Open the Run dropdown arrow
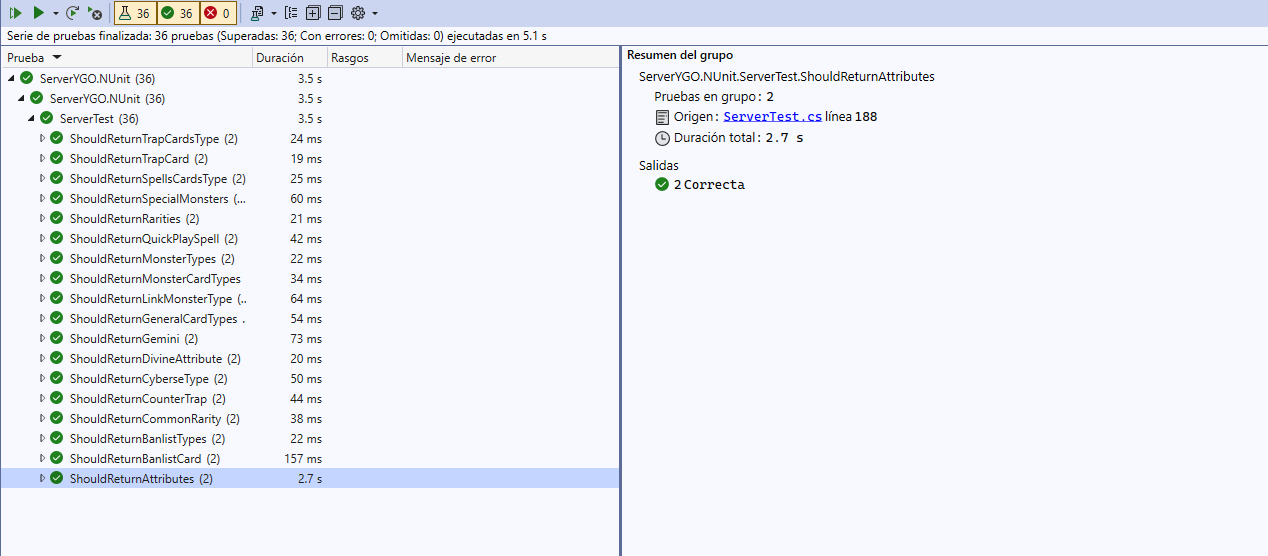The width and height of the screenshot is (1268, 556). pyautogui.click(x=55, y=13)
